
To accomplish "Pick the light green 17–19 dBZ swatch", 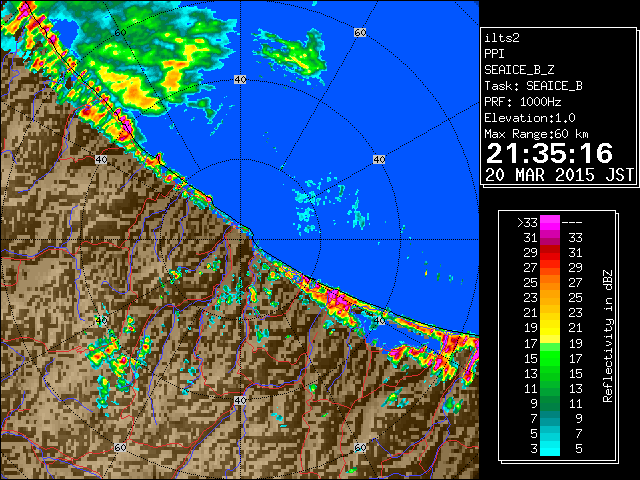I will click(550, 343).
